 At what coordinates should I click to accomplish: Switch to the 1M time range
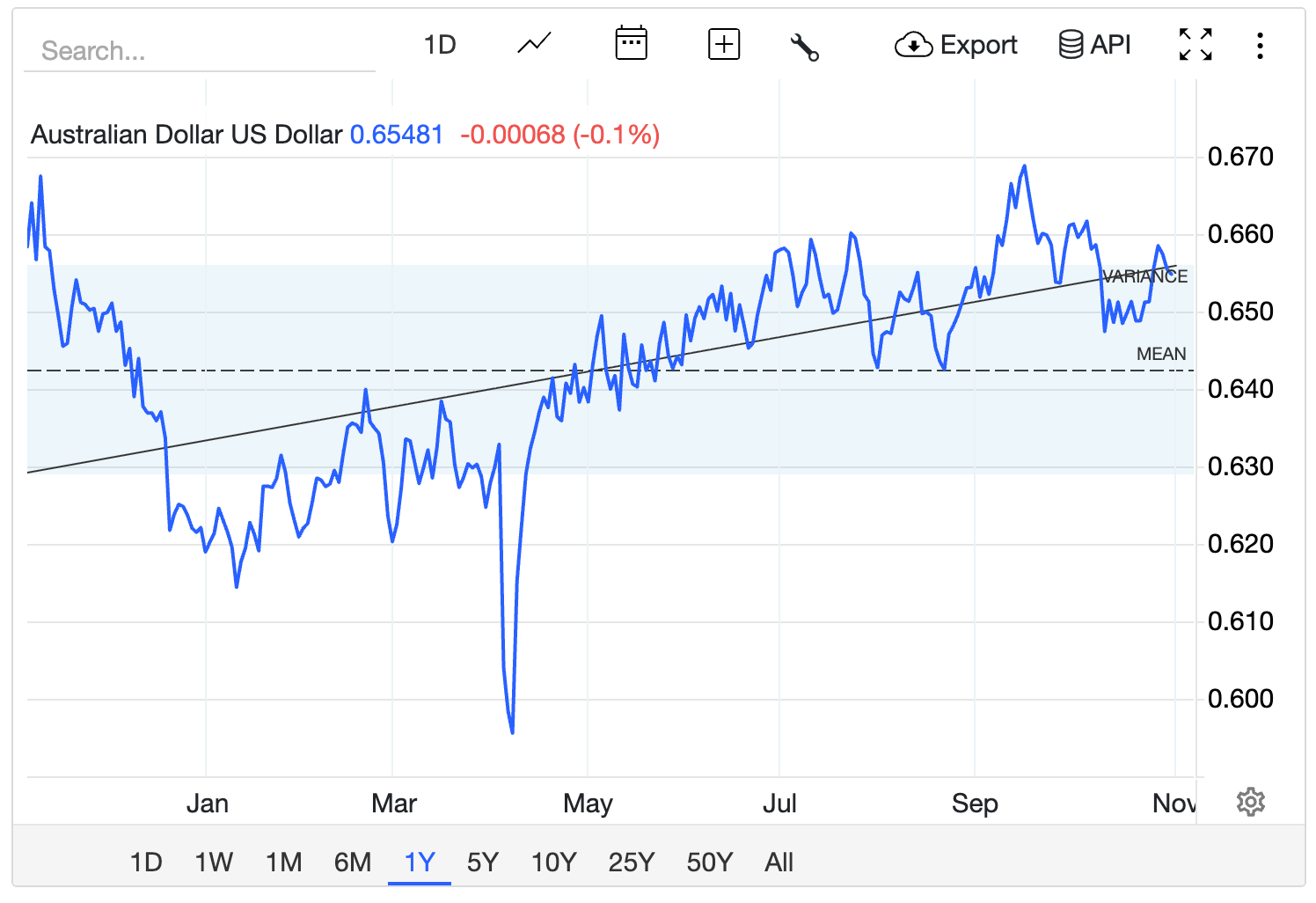(x=283, y=862)
